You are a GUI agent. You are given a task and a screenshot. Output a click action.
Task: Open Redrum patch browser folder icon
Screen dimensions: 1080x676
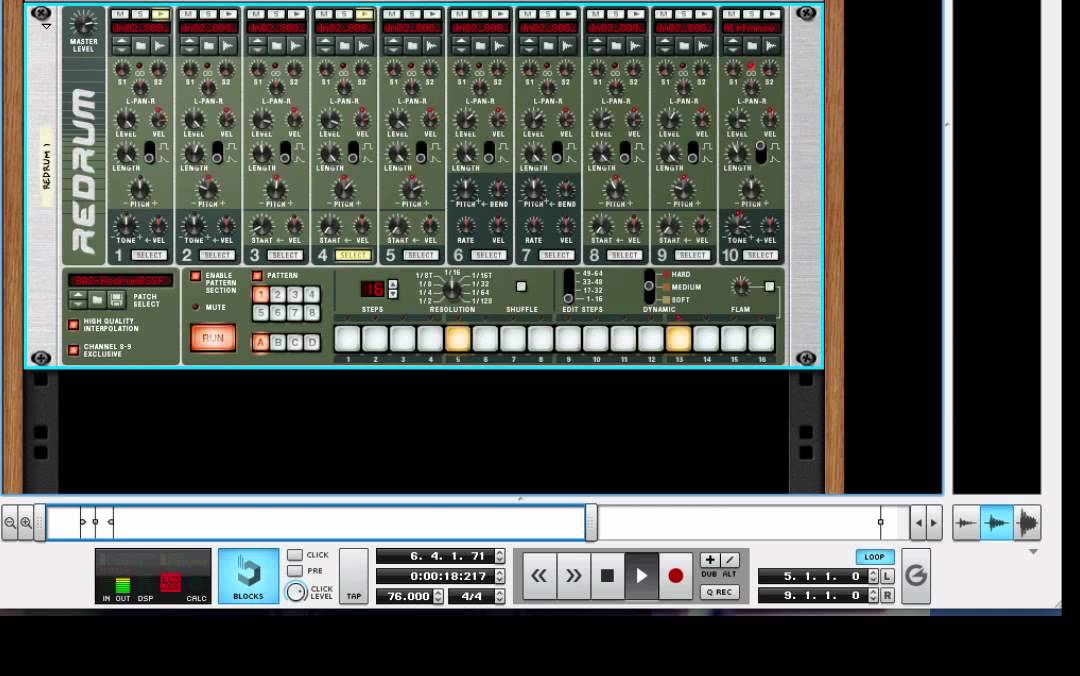click(x=97, y=300)
